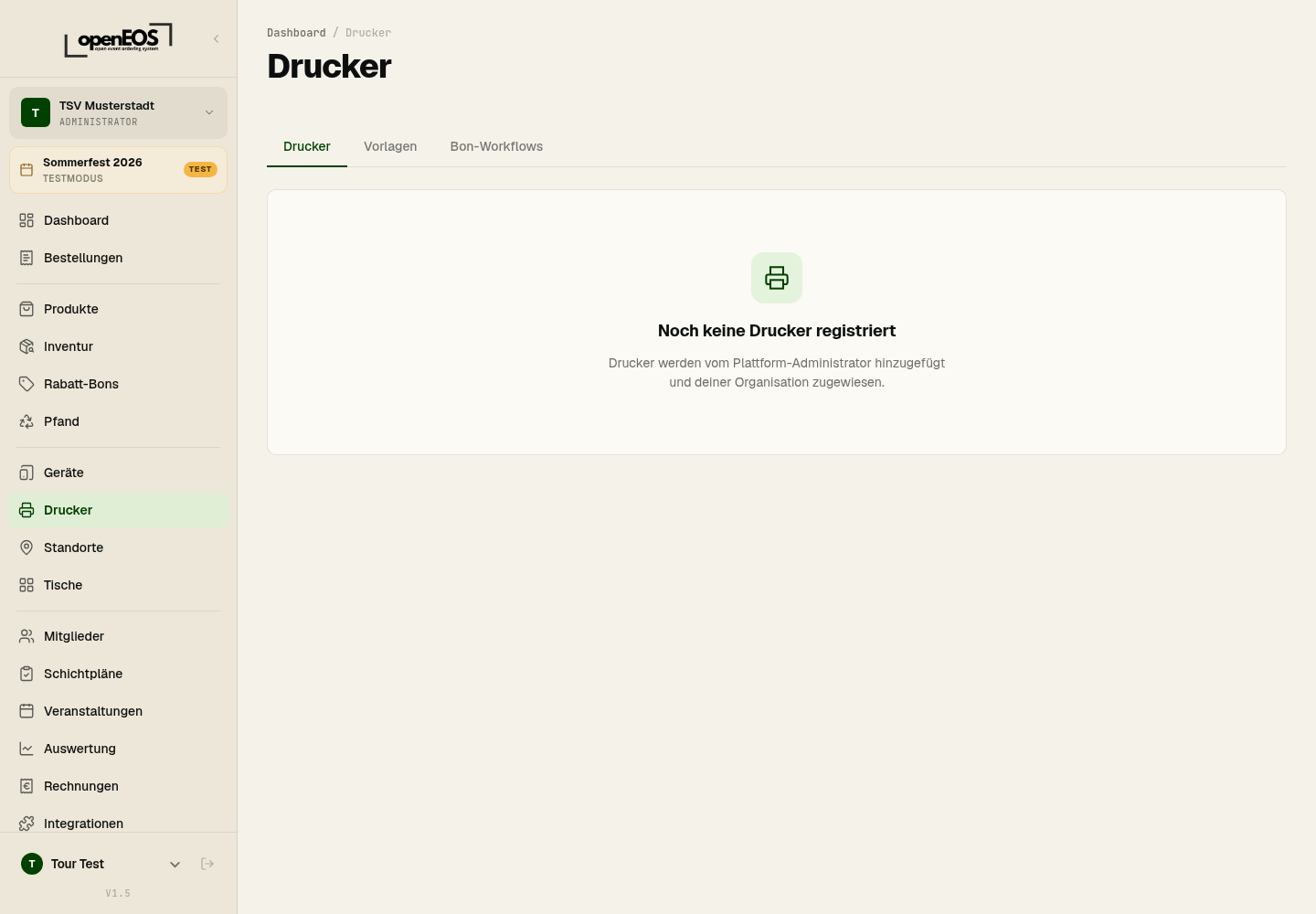Click the TEST badge on Sommerfest 2026
Viewport: 1316px width, 914px height.
200,169
